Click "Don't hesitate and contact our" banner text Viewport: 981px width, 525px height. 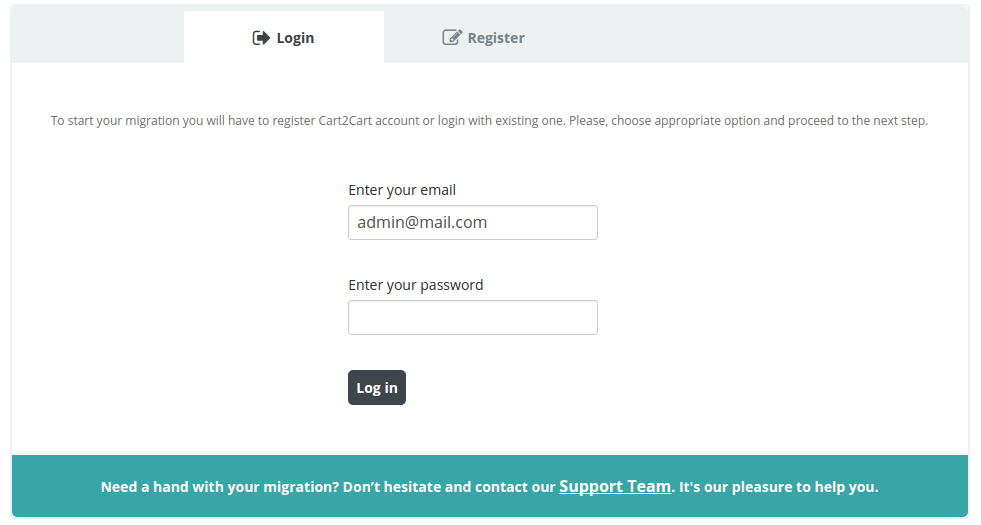click(449, 488)
